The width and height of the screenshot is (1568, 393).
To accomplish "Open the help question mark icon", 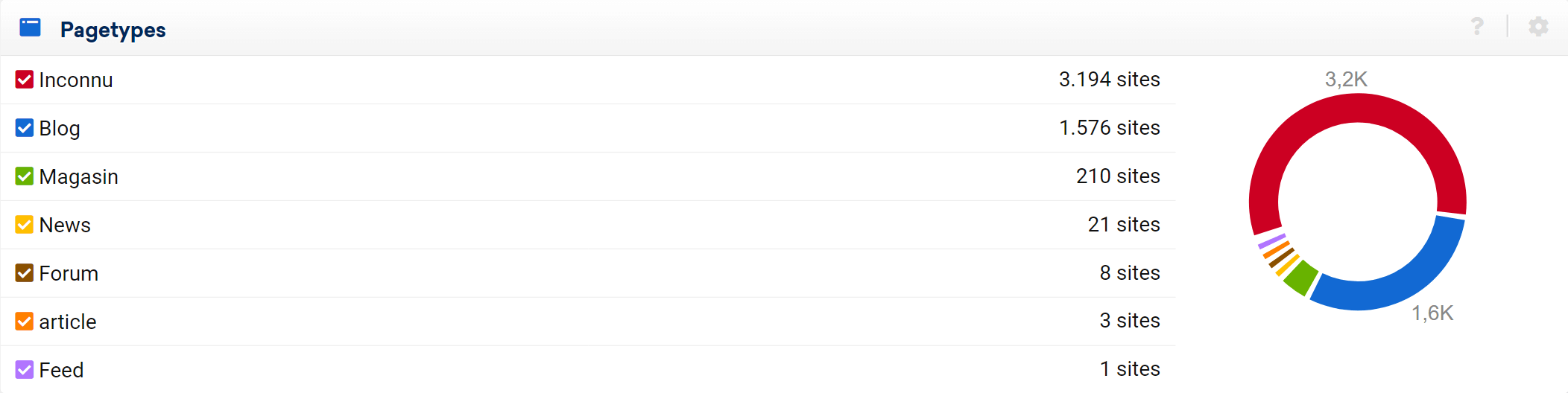I will [x=1477, y=27].
